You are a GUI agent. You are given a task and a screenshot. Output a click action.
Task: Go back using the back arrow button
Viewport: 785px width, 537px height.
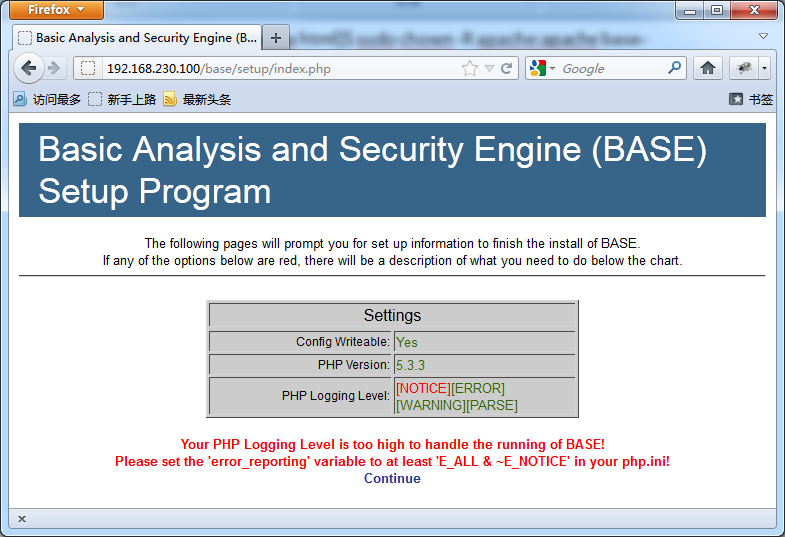pos(29,68)
